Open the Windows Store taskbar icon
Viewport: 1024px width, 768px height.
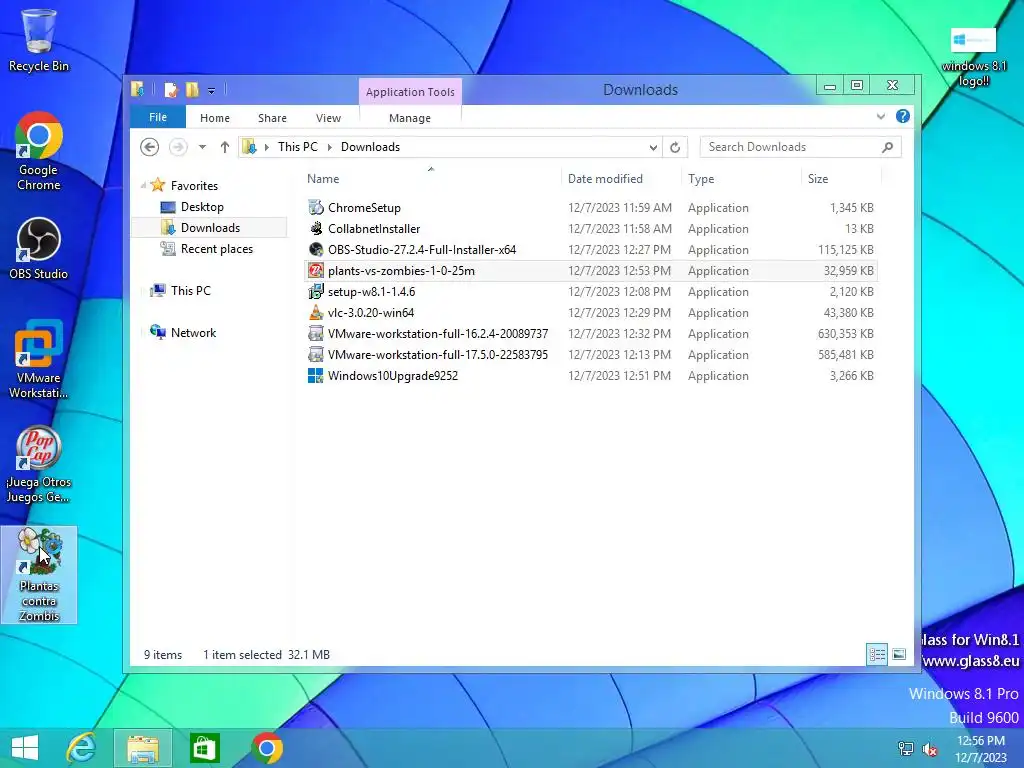pos(204,748)
